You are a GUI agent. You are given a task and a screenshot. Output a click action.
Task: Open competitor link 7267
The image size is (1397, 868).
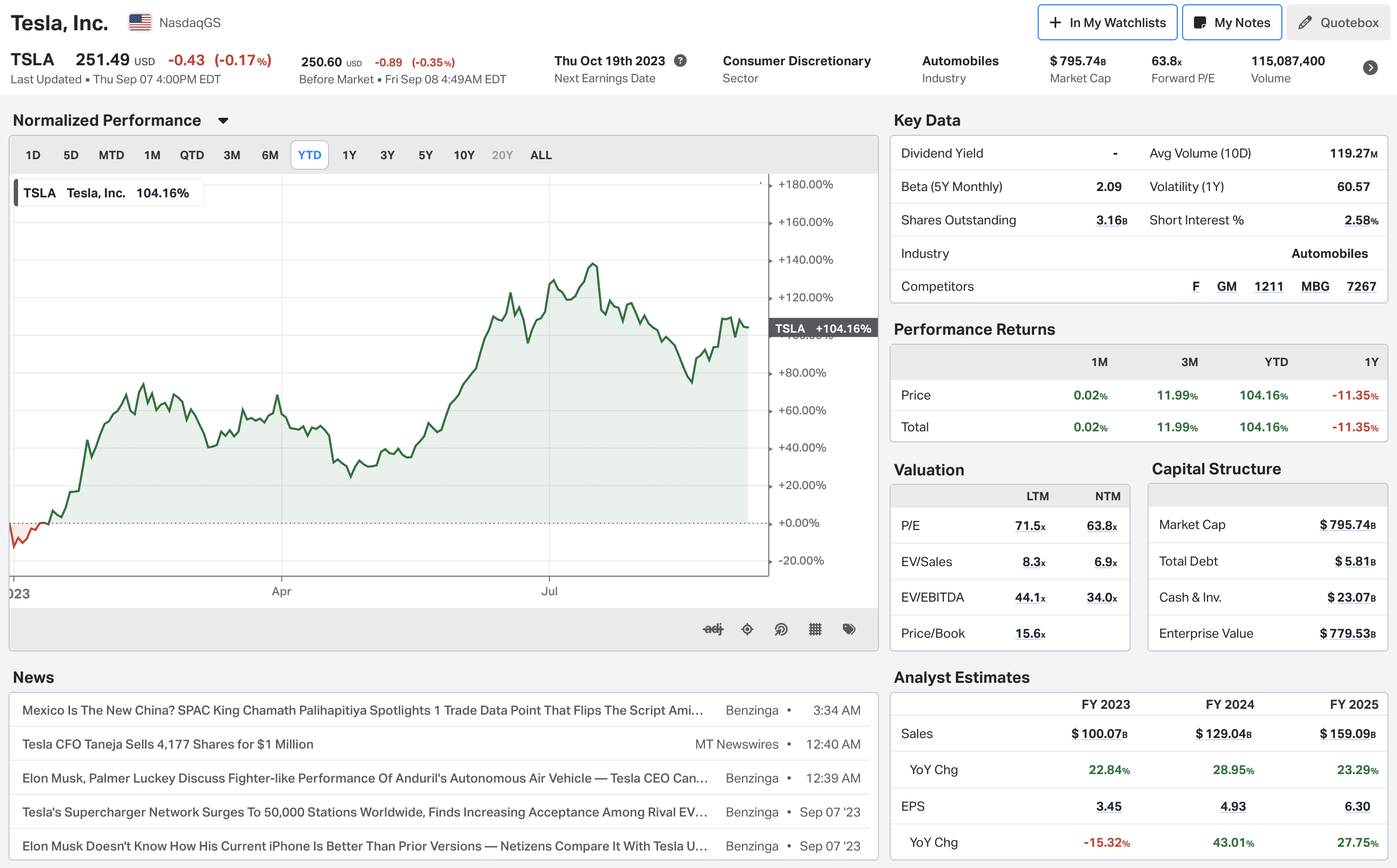pos(1361,287)
